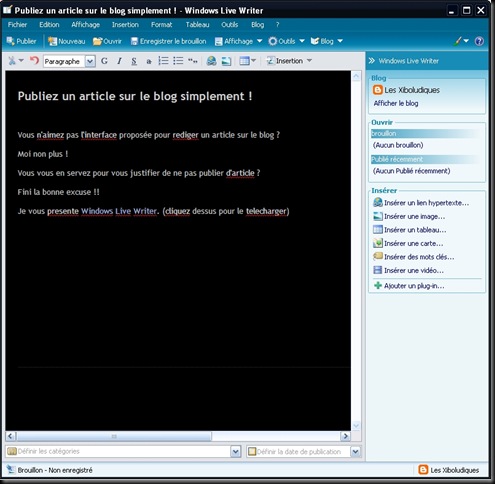Viewport: 495px width, 484px height.
Task: Create a new post with Nouveau
Action: coord(67,41)
